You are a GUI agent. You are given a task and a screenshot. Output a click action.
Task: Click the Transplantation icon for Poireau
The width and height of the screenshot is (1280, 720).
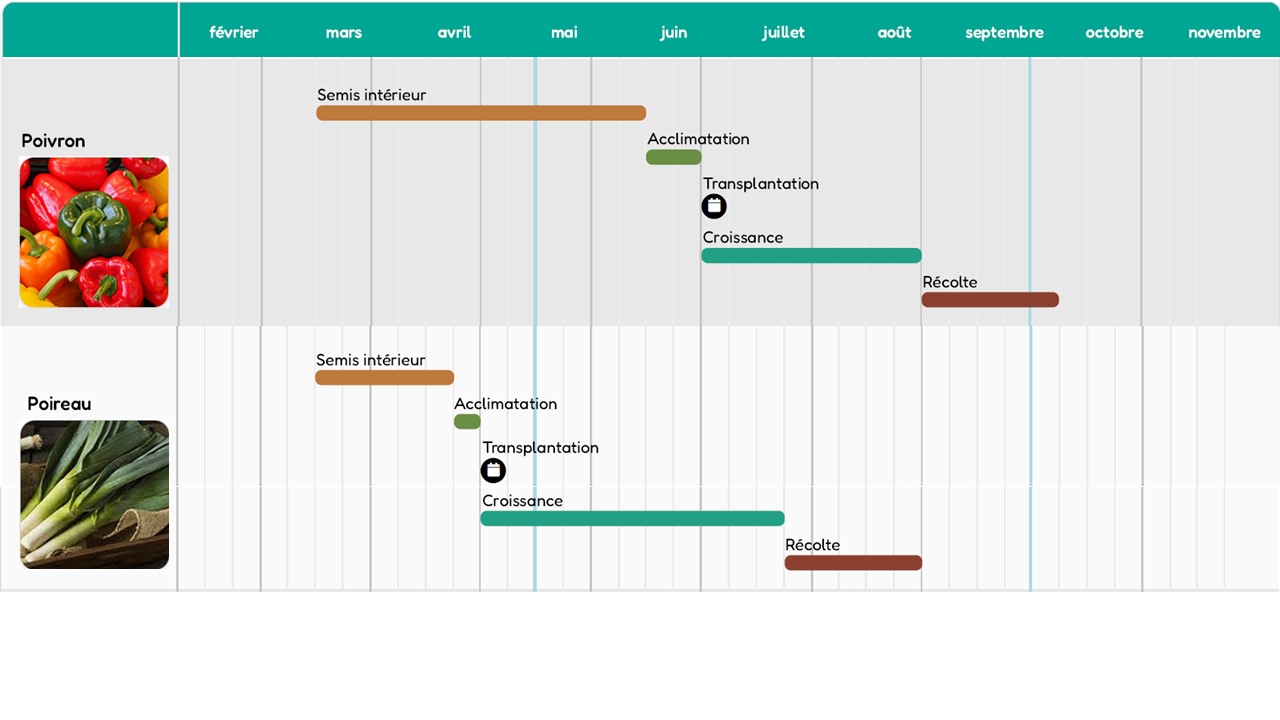[x=494, y=470]
